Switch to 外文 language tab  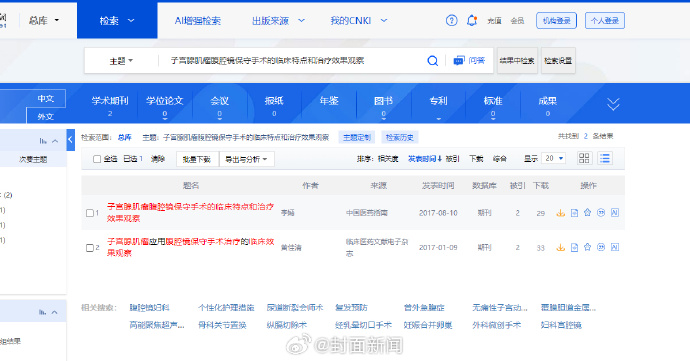[x=46, y=116]
